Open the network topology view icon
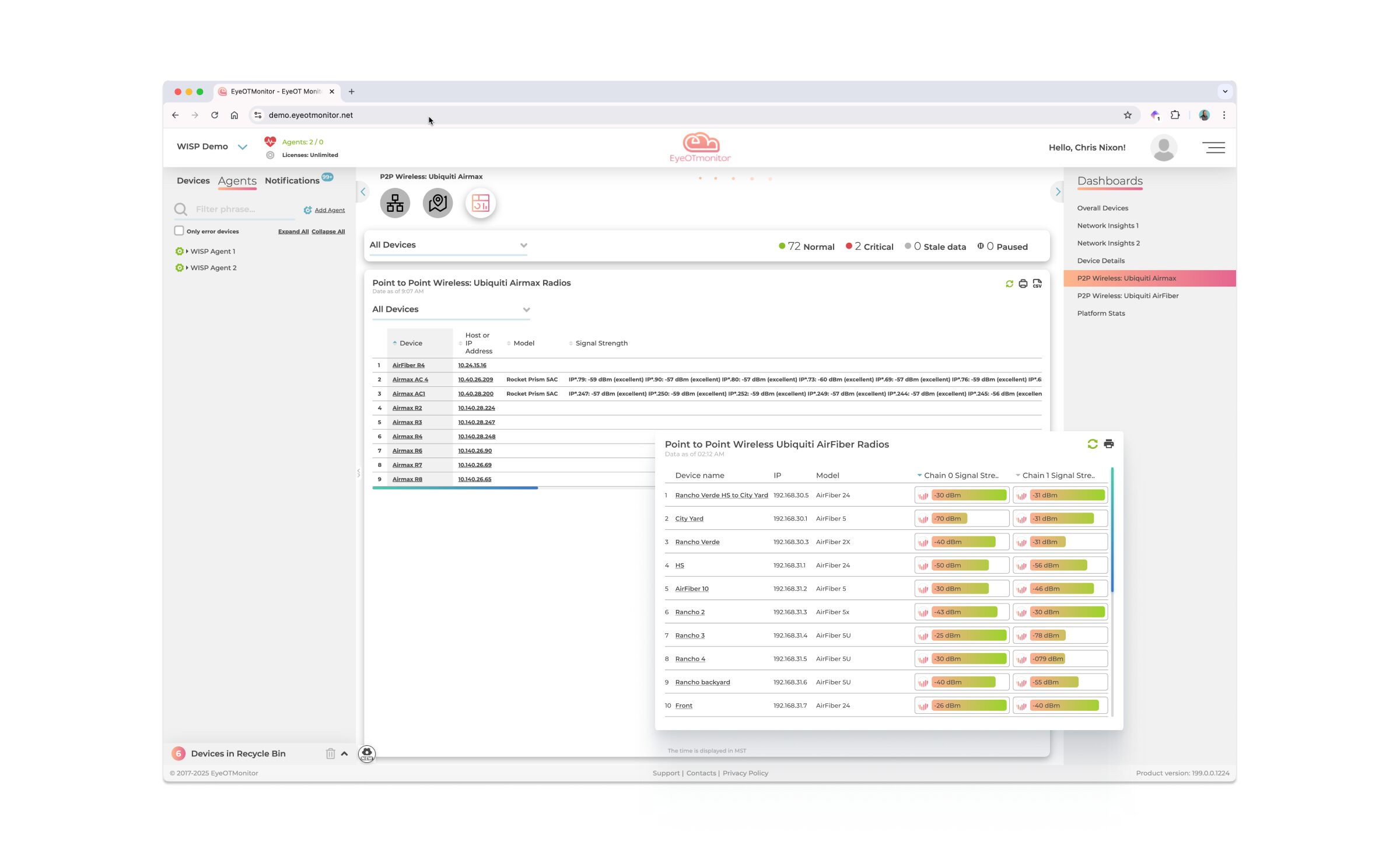This screenshot has width=1400, height=862. [395, 203]
